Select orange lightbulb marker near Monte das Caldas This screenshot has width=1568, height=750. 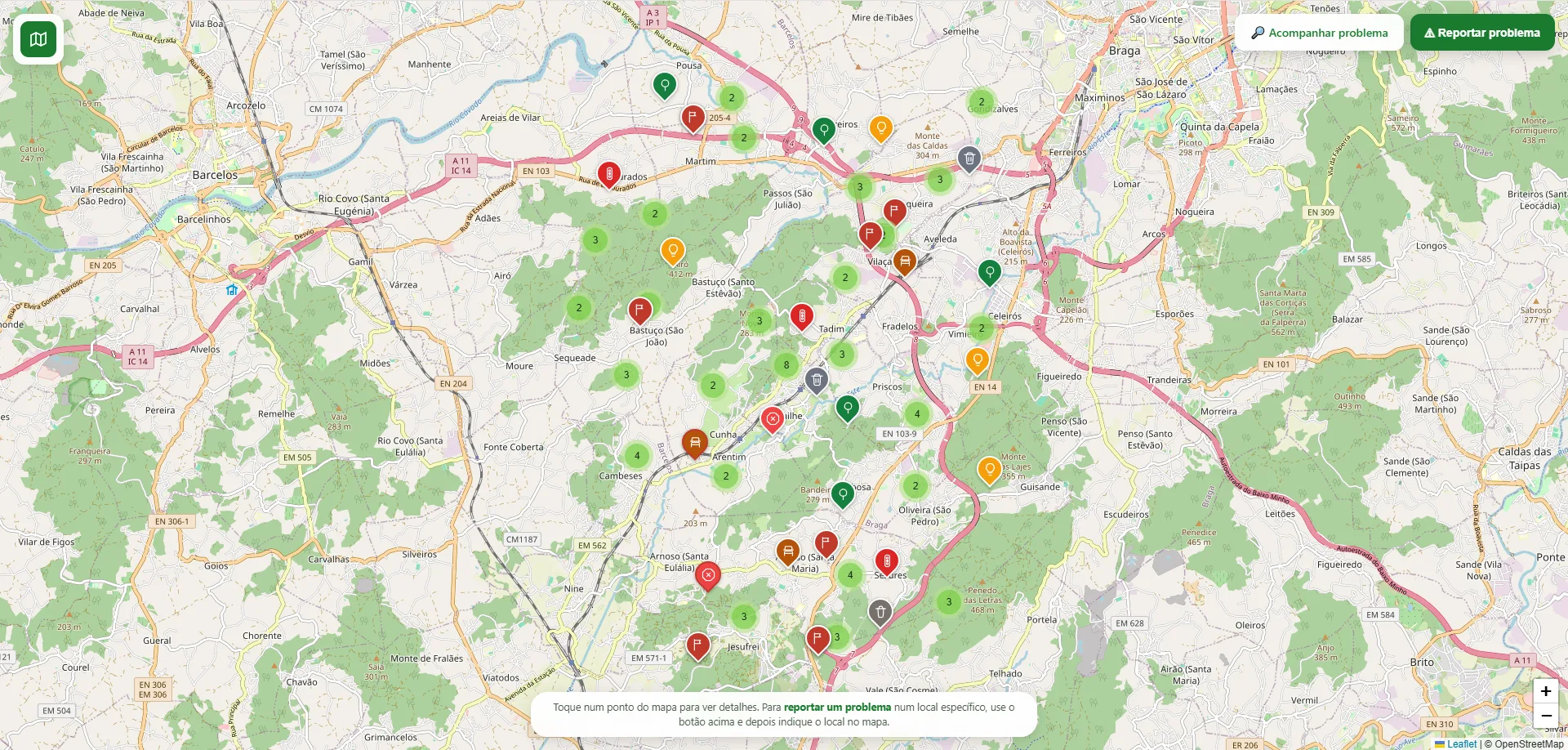coord(880,128)
